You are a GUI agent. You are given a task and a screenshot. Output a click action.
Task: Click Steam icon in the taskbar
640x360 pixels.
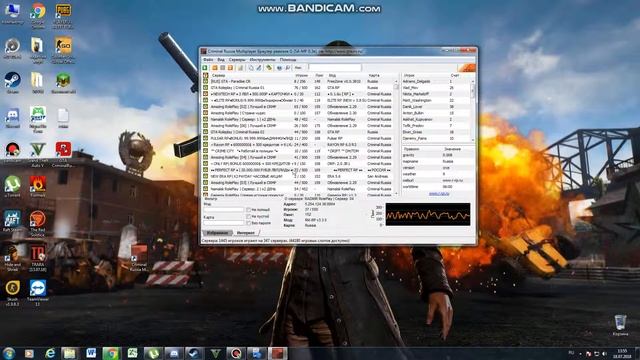tap(194, 353)
